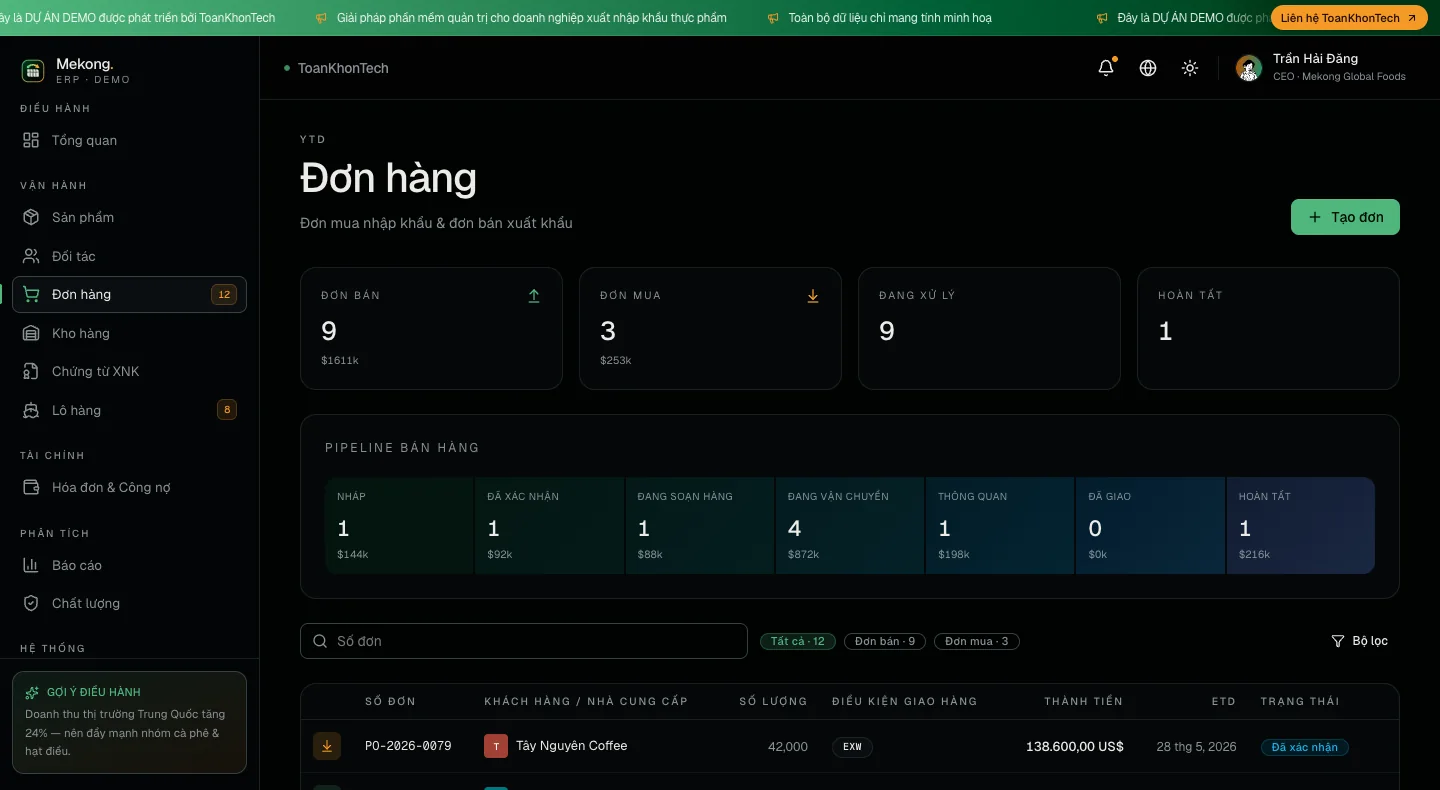This screenshot has width=1440, height=790.
Task: Click the Mekong ERP logo icon
Action: pyautogui.click(x=33, y=70)
